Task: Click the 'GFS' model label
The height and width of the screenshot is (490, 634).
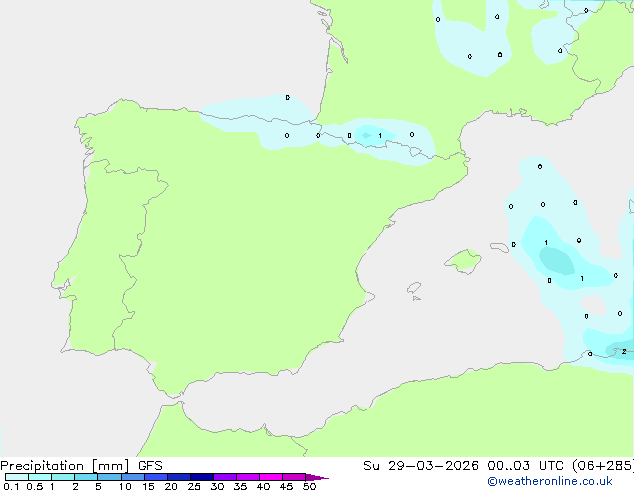Action: pyautogui.click(x=150, y=466)
